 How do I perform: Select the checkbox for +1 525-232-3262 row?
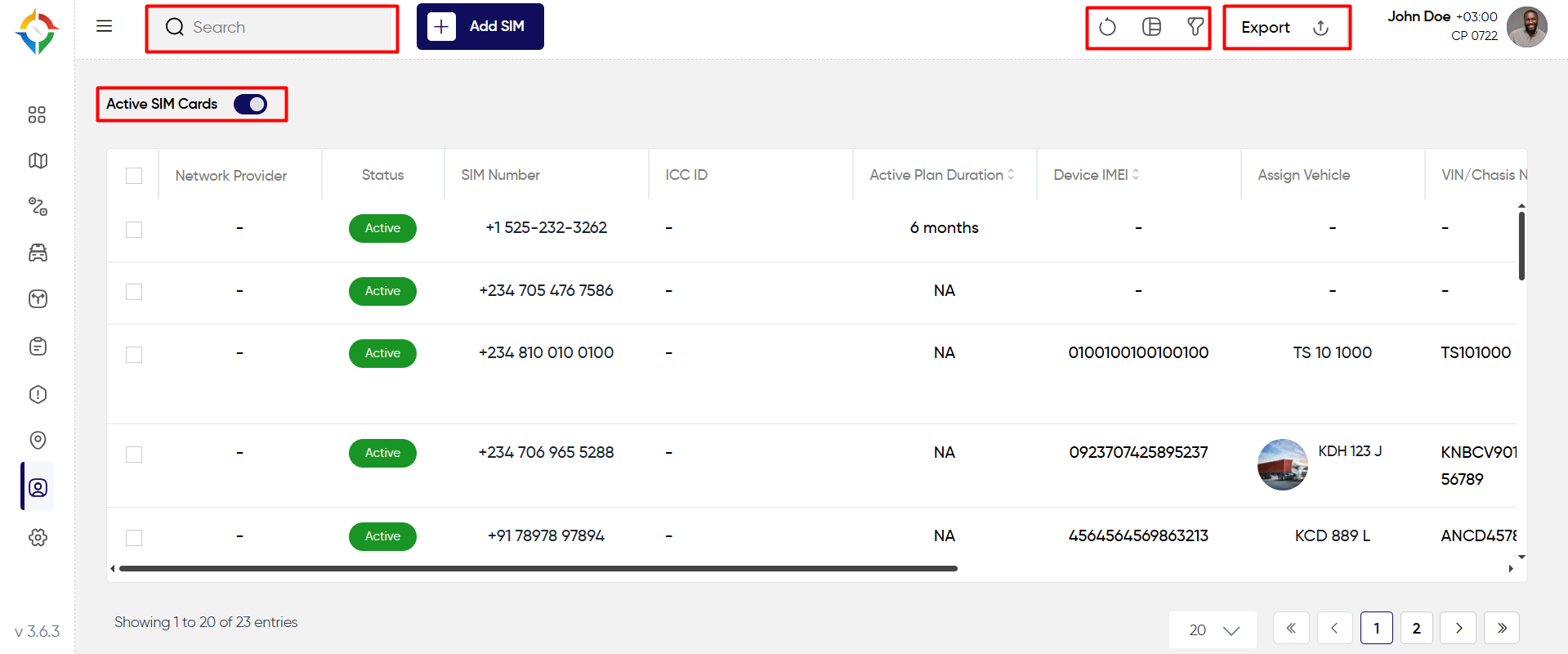134,230
